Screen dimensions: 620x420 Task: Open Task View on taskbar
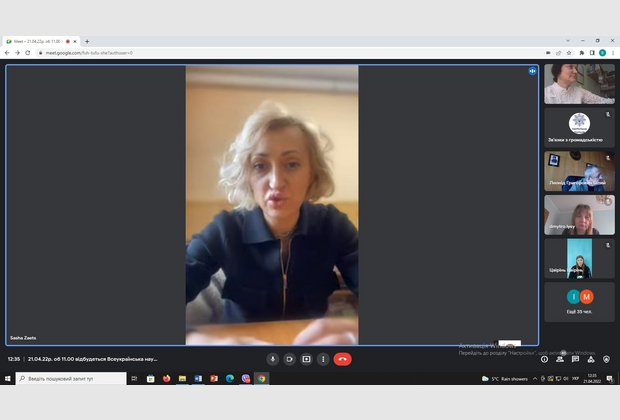click(x=134, y=378)
